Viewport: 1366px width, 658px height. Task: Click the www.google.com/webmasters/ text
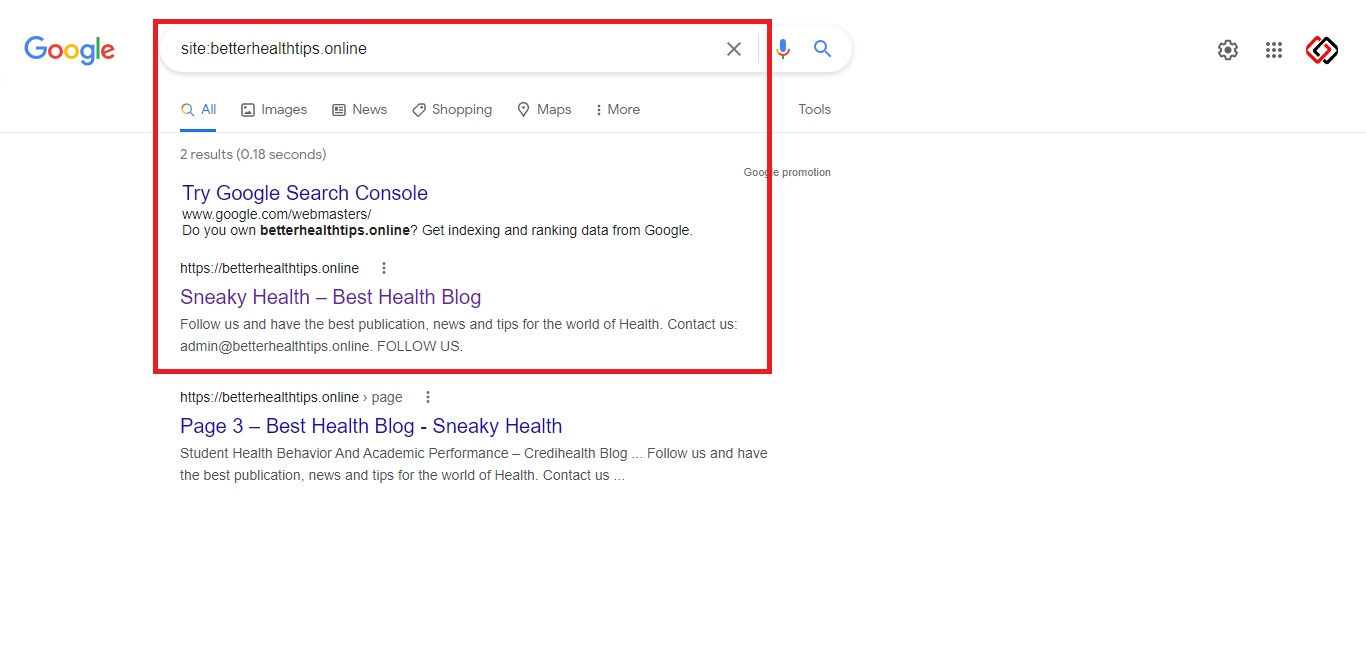click(x=276, y=214)
